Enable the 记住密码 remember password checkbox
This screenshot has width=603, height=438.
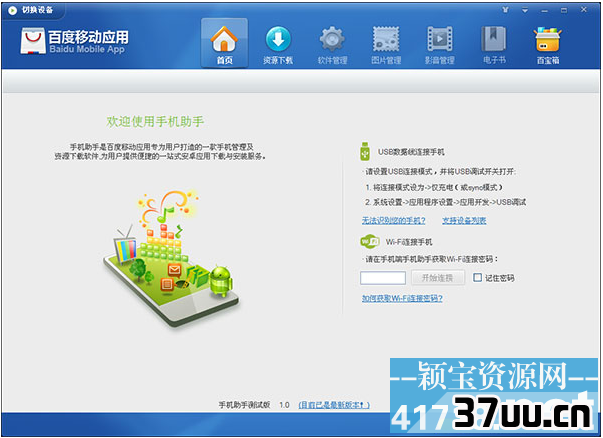[477, 277]
